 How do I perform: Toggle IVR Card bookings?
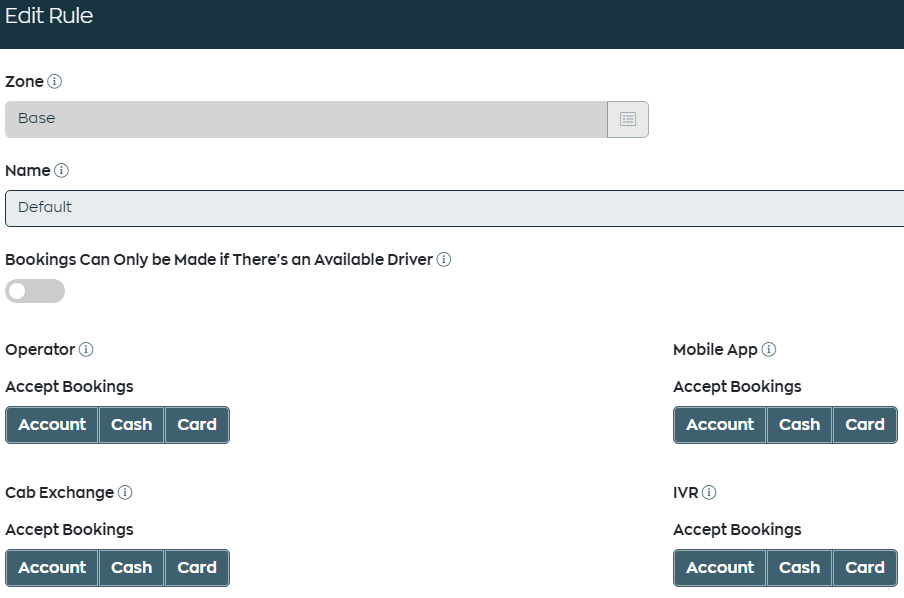coord(865,568)
